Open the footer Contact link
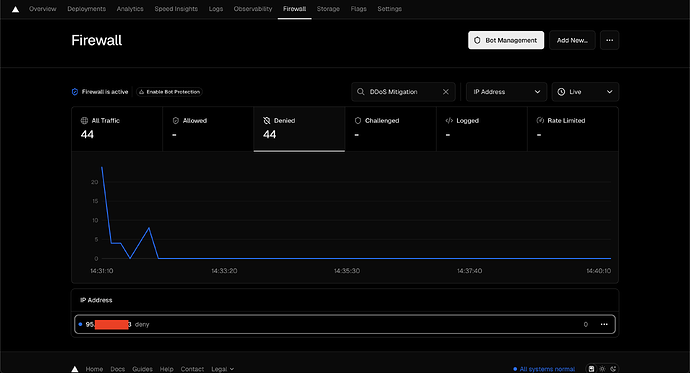The height and width of the screenshot is (373, 690). click(x=192, y=369)
